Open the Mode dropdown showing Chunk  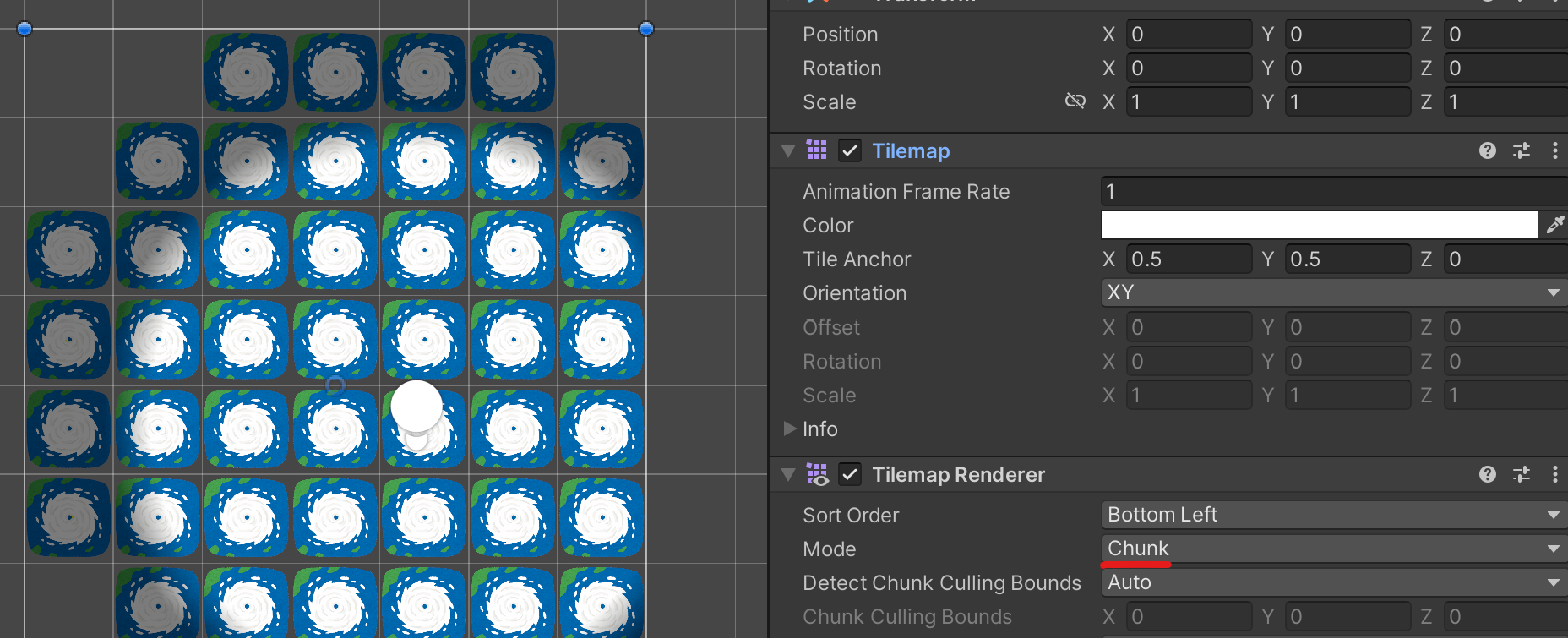coord(1333,549)
